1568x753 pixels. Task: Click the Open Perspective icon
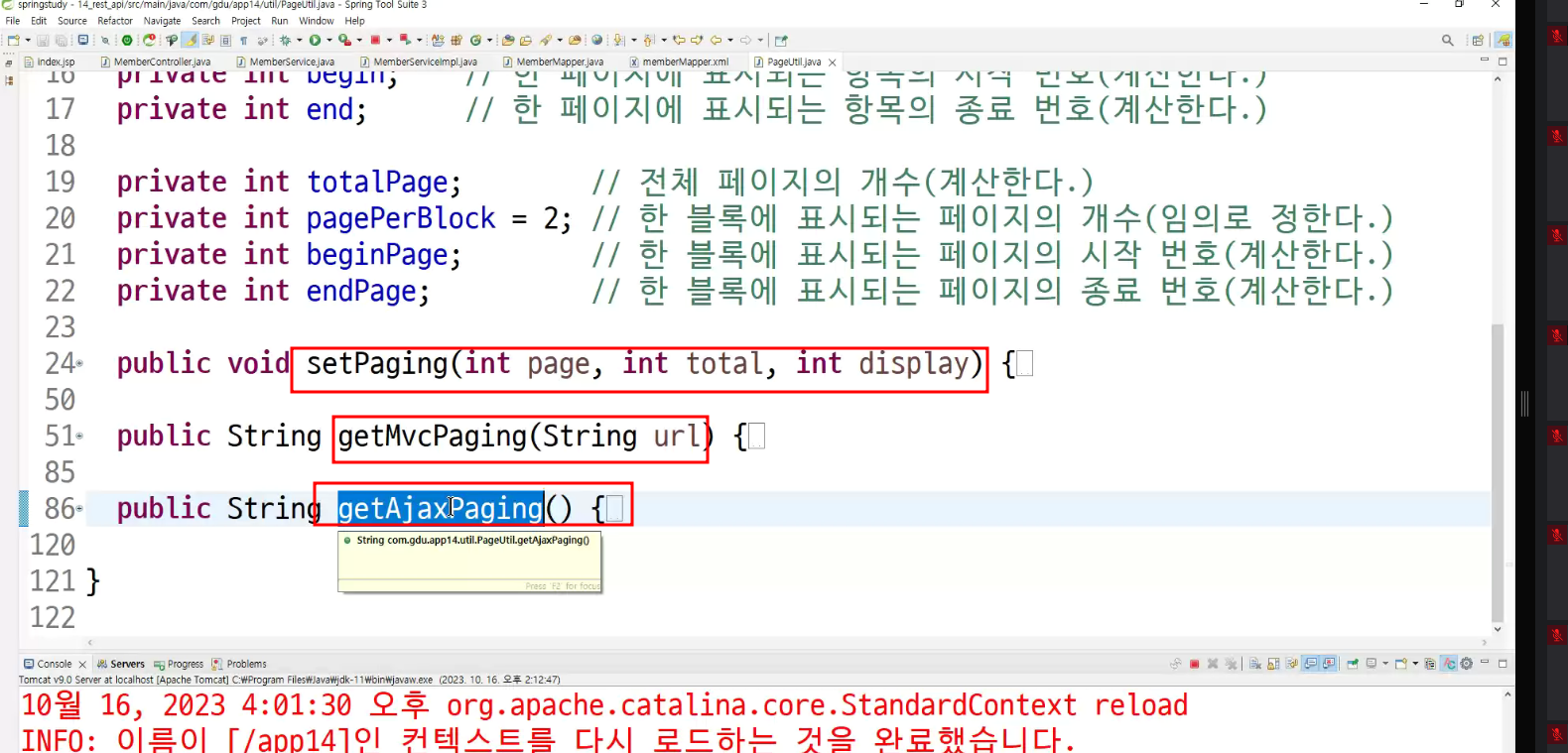[x=1478, y=40]
